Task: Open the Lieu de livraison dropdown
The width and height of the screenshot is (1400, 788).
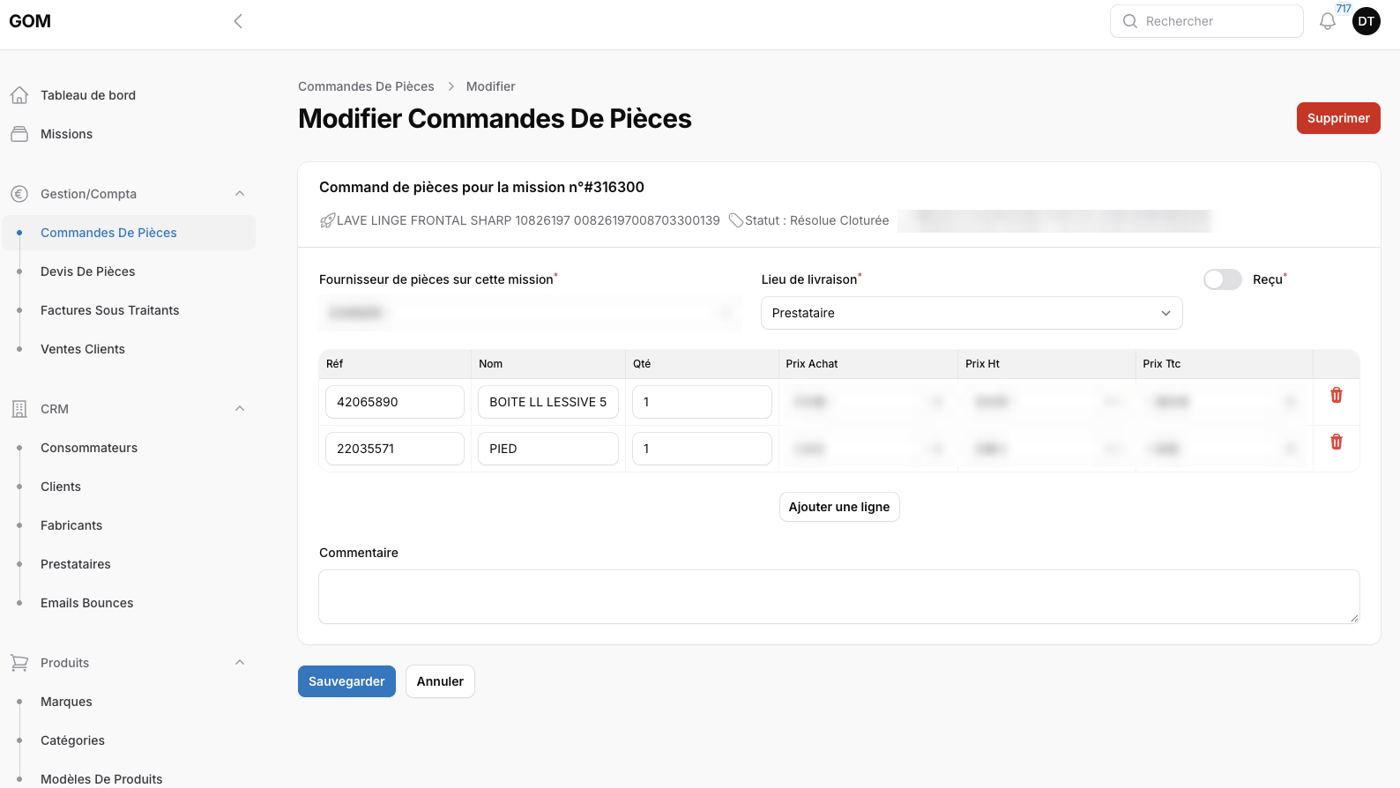Action: (971, 313)
